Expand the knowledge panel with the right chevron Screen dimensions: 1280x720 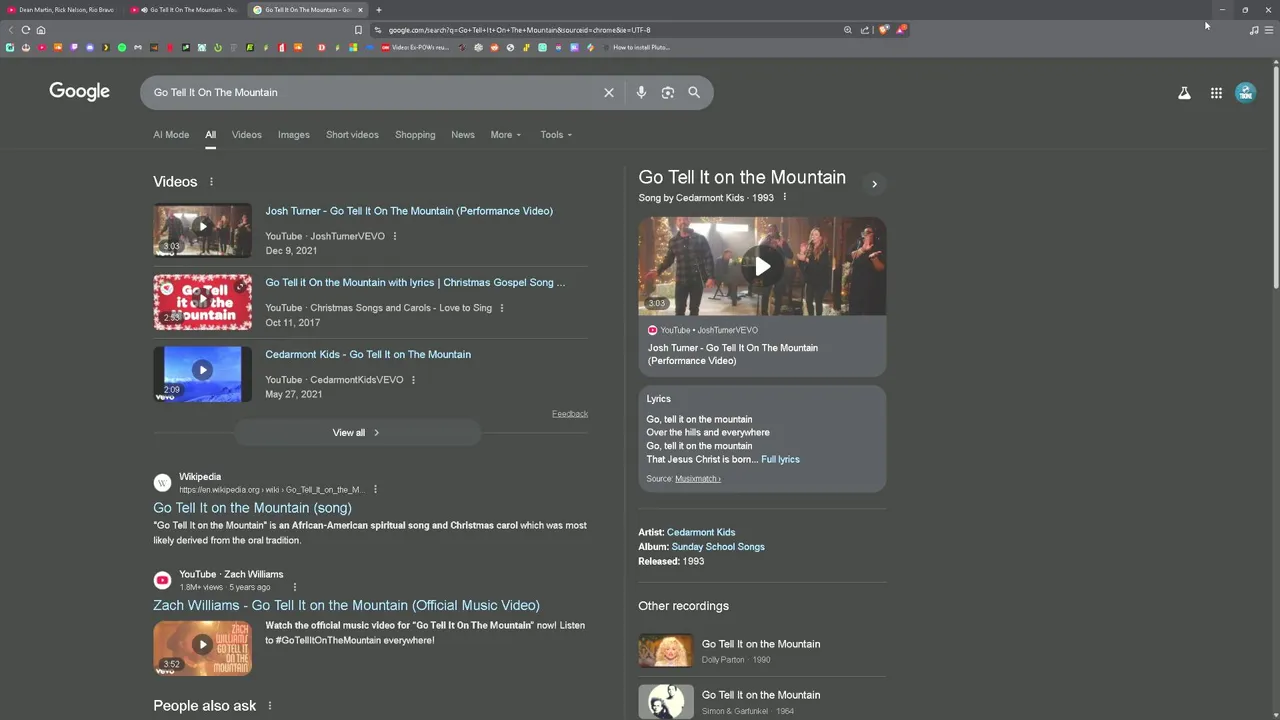pos(874,184)
